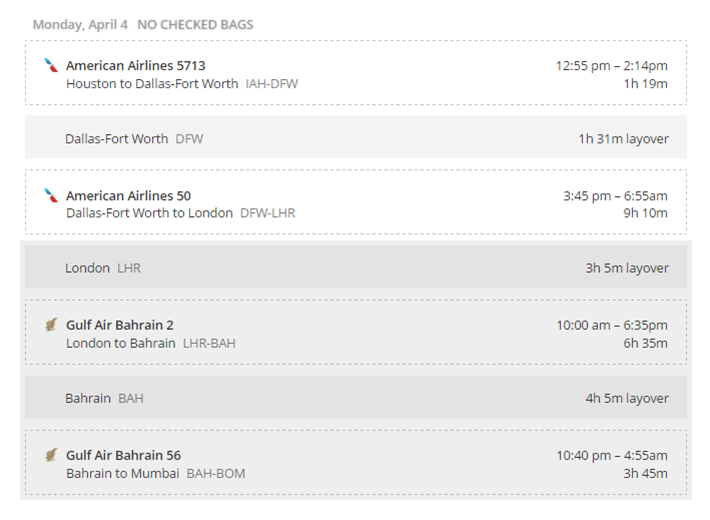
Task: Click the 3h 5m layover duration text
Action: [x=627, y=268]
